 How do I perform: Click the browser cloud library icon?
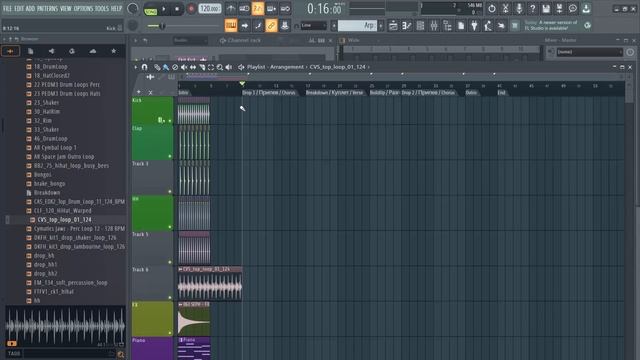93,51
